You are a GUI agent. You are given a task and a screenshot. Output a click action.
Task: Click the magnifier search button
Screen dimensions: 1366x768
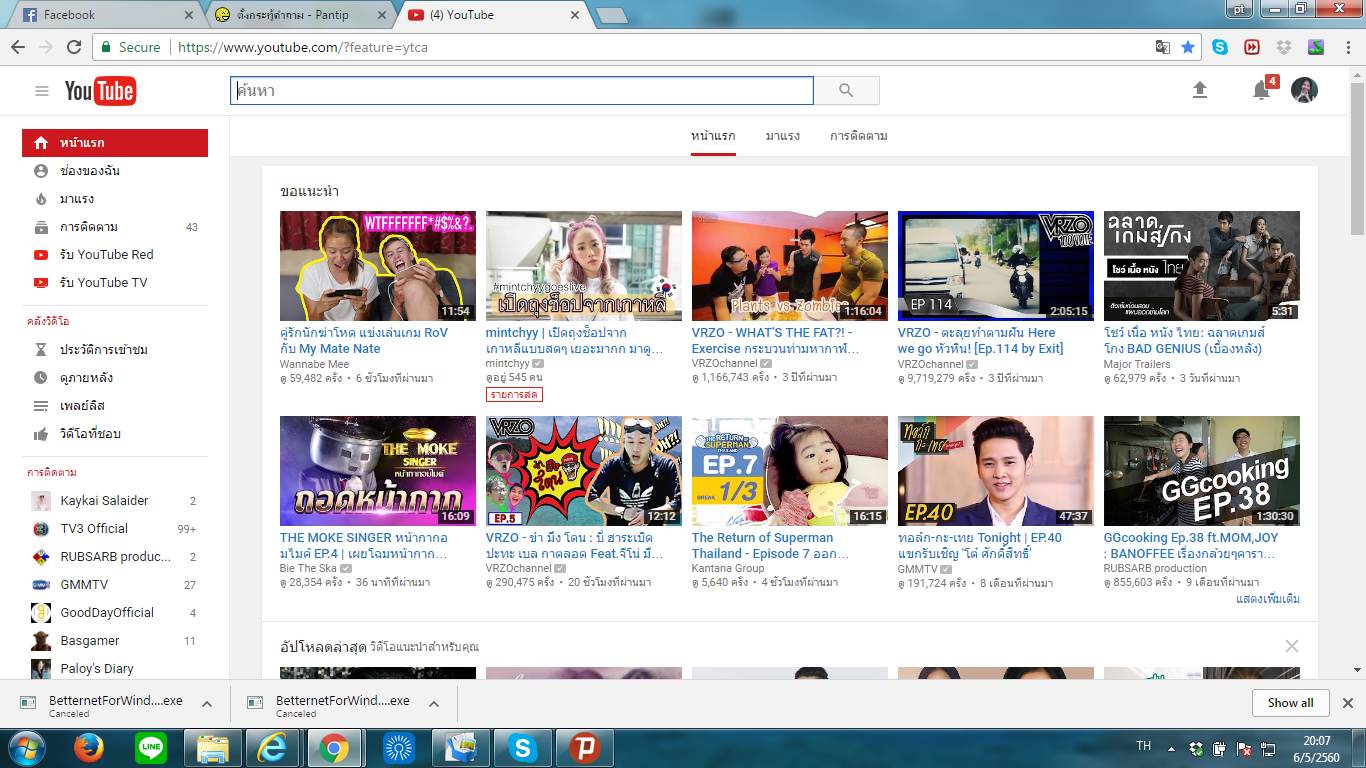tap(846, 91)
